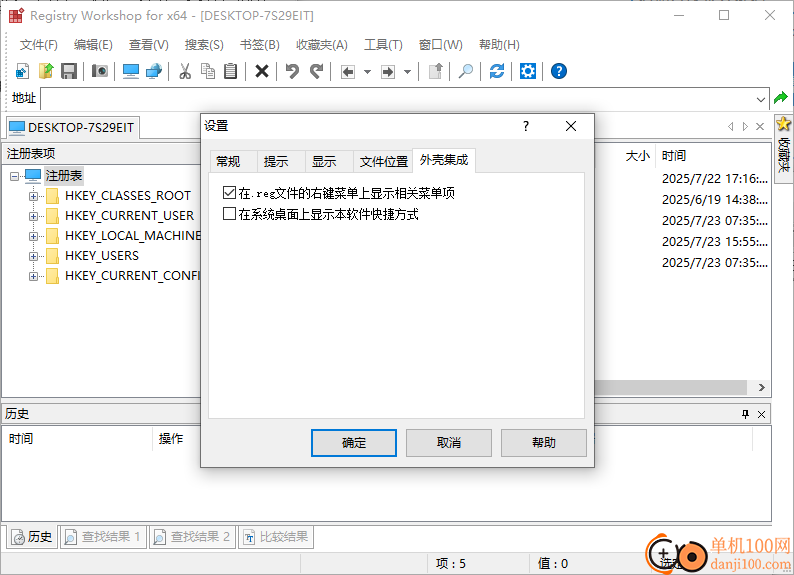
Task: Select HKEY_USERS tree item
Action: 102,256
